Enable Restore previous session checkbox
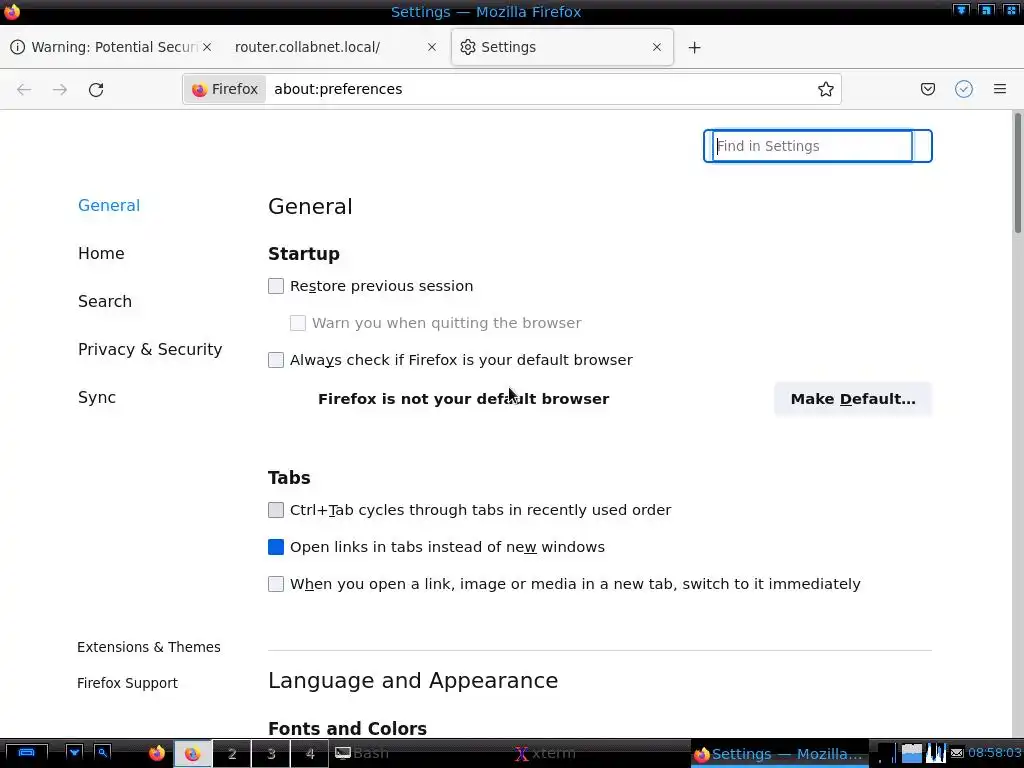The image size is (1024, 768). 276,286
